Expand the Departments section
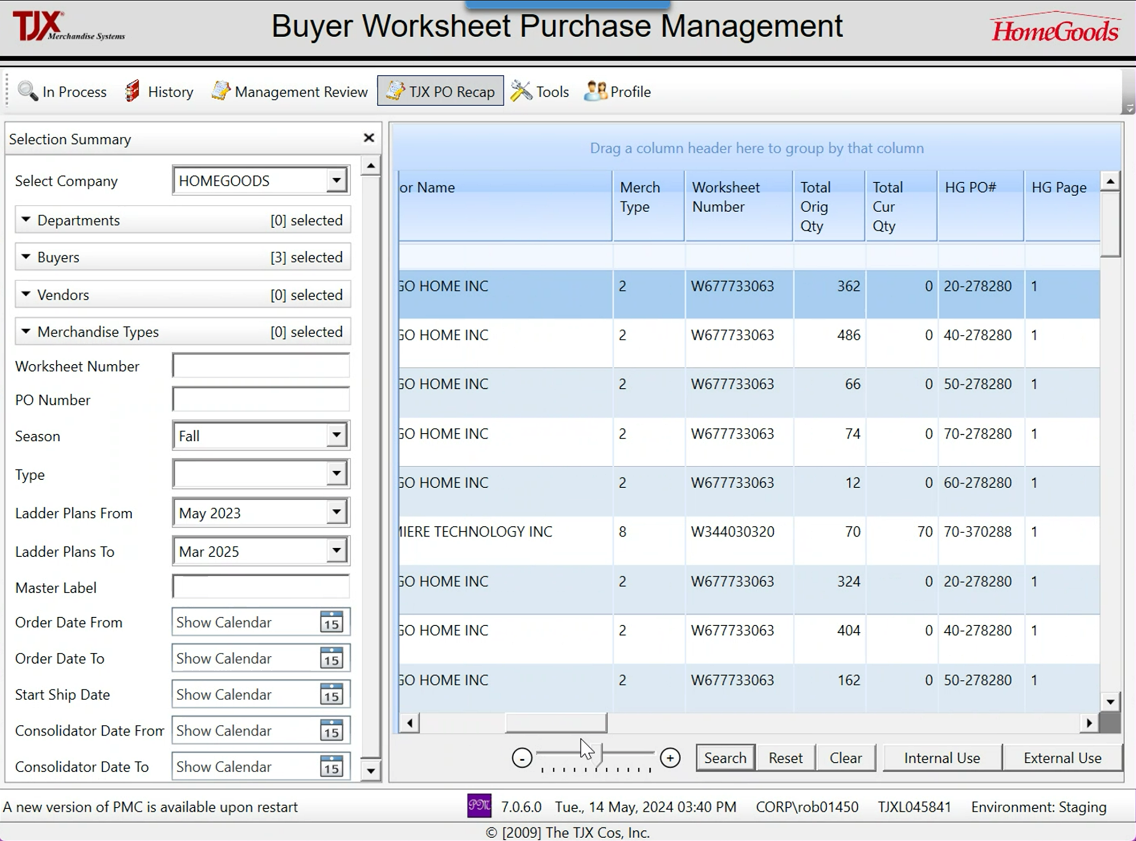Viewport: 1136px width, 841px height. tap(183, 220)
